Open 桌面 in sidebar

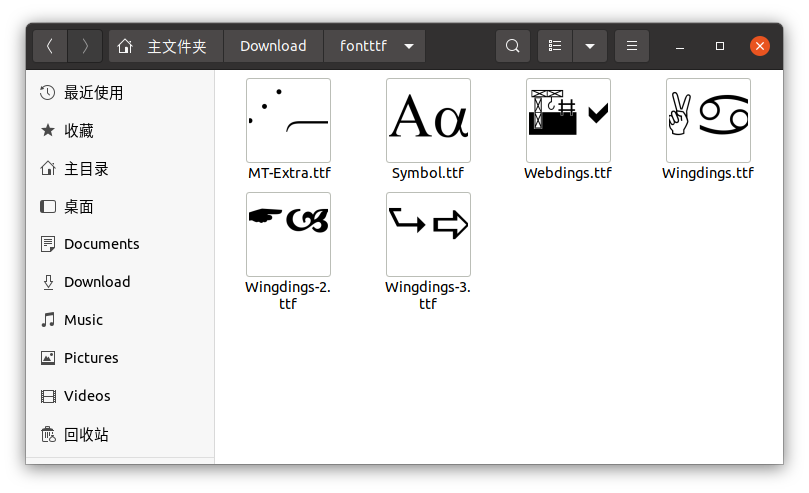pyautogui.click(x=78, y=207)
